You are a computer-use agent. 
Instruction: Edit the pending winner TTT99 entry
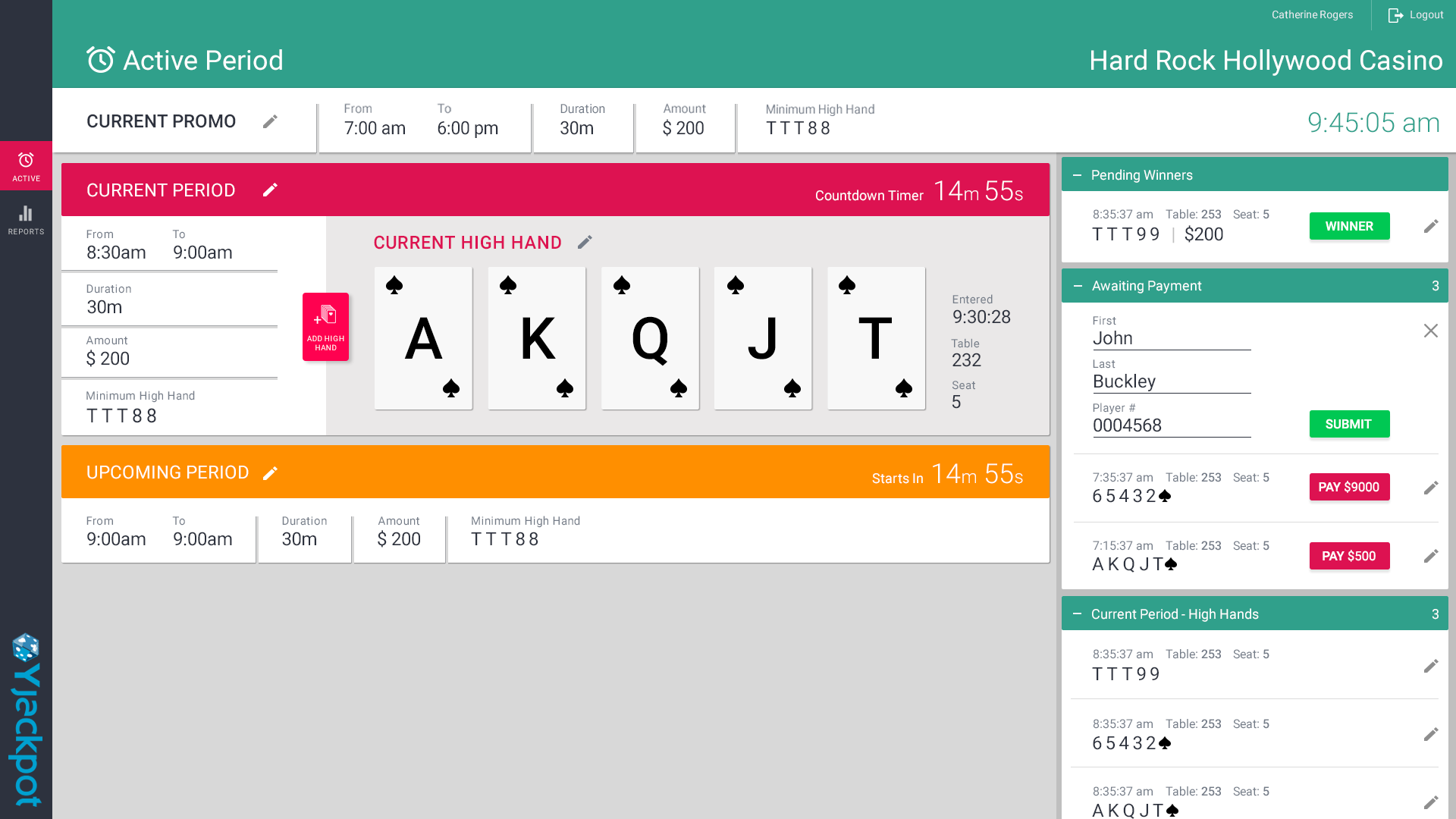(x=1431, y=226)
